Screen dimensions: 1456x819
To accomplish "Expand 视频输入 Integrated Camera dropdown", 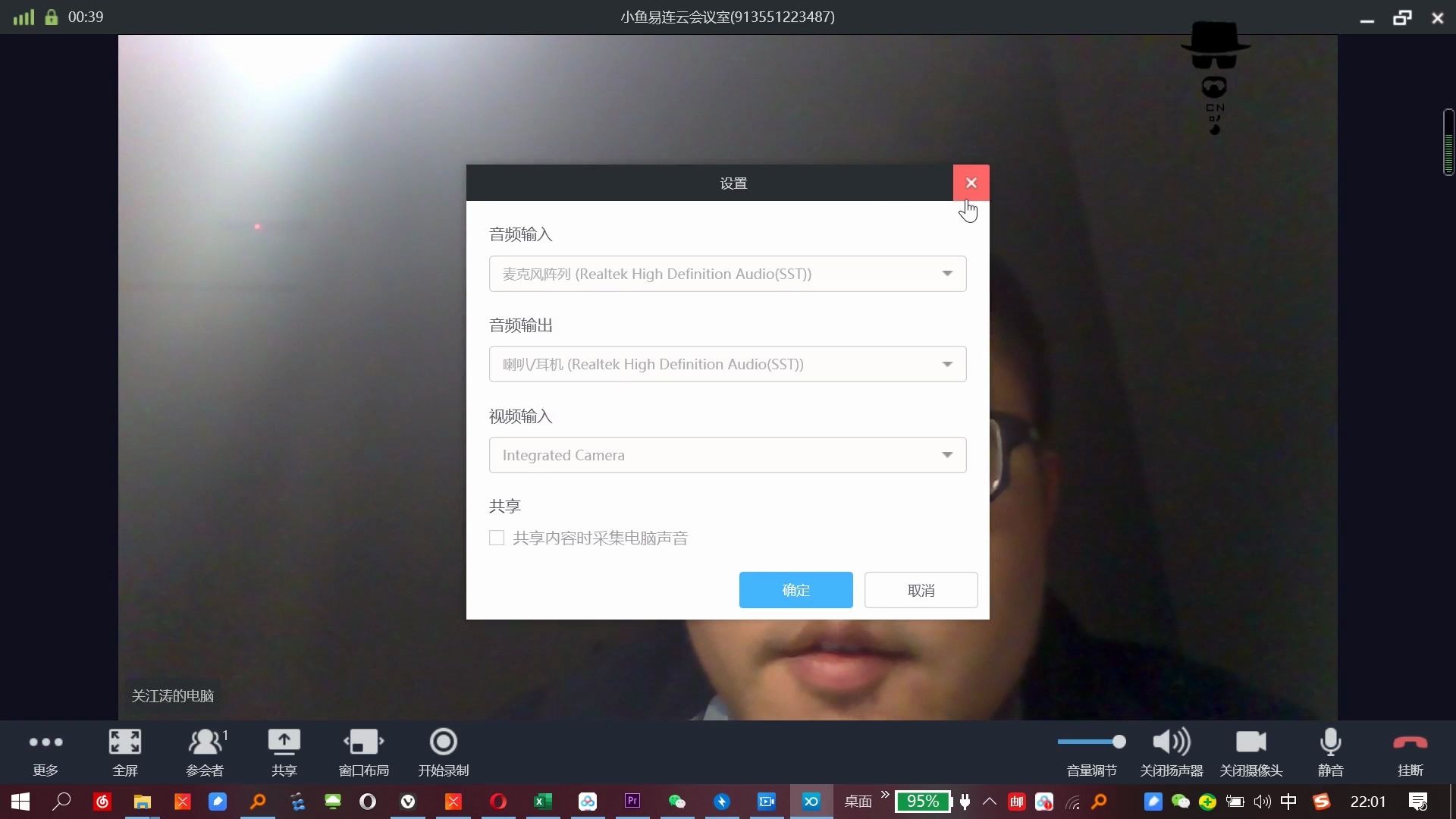I will click(x=945, y=455).
